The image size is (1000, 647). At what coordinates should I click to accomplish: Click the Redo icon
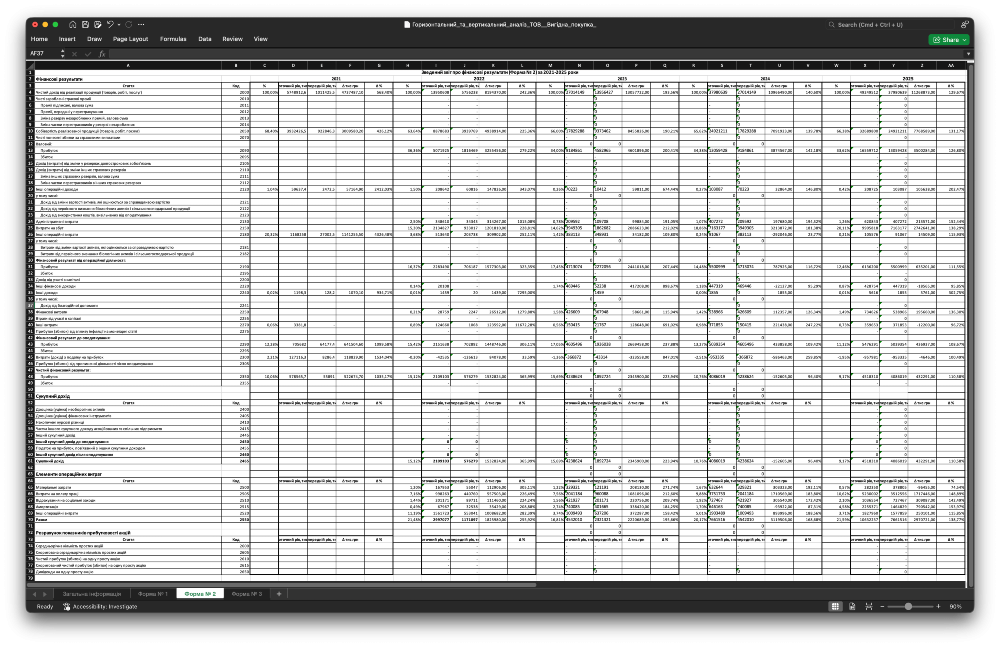[x=128, y=24]
